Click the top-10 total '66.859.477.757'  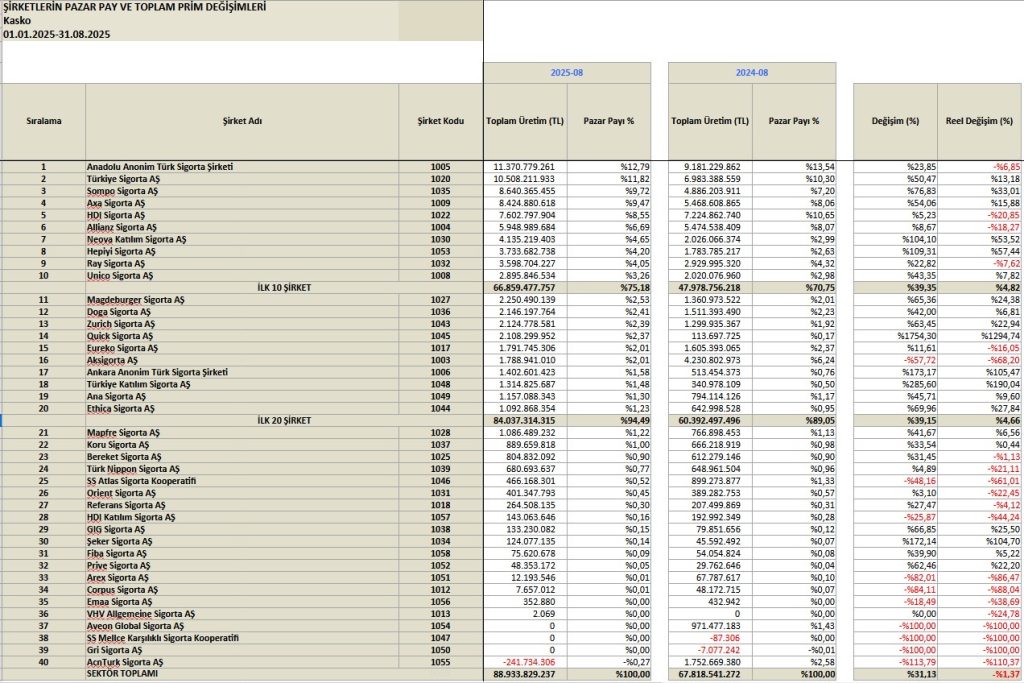pos(524,288)
